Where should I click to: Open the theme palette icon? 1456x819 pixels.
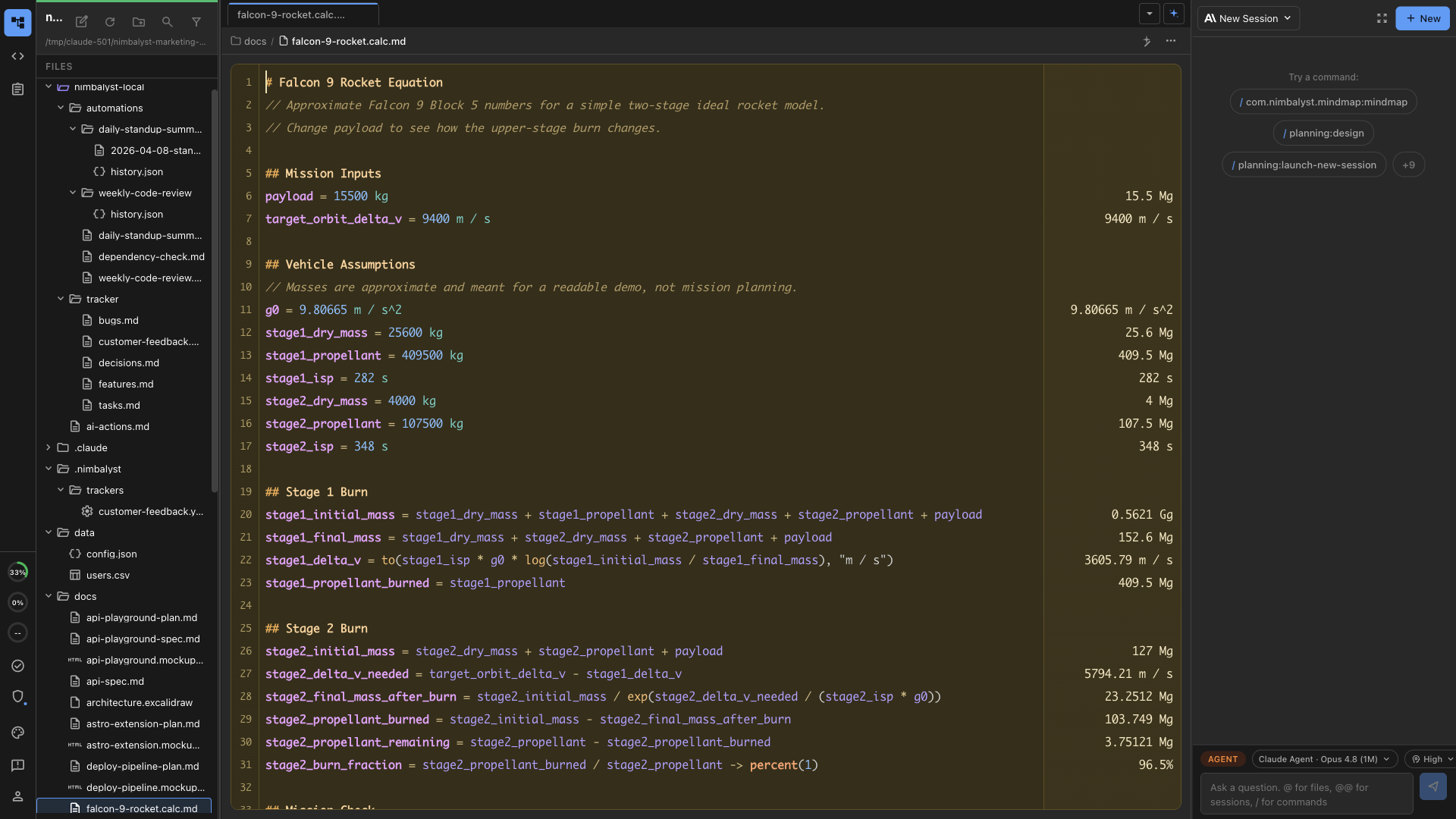click(17, 733)
